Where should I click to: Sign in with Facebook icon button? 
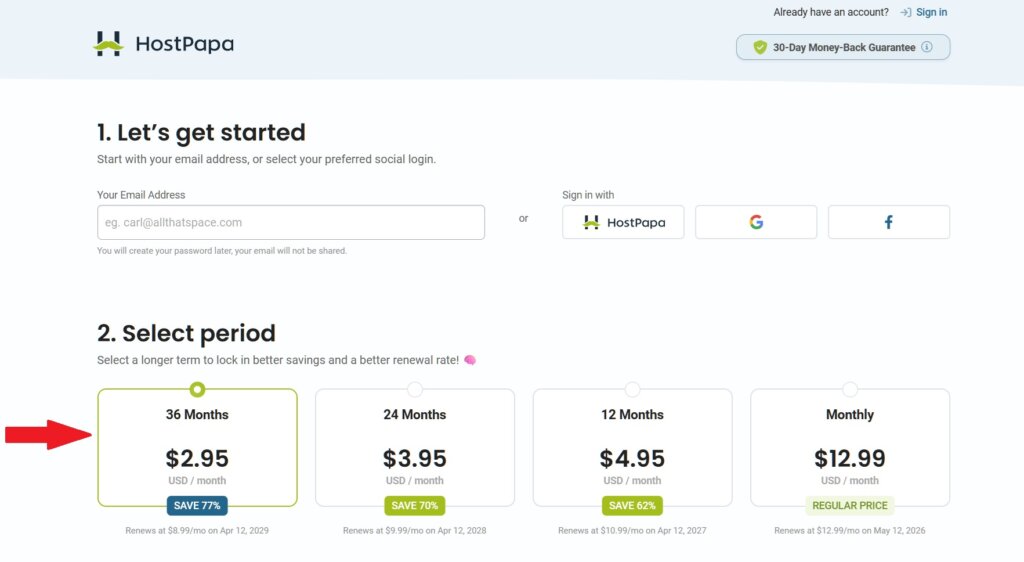[888, 222]
